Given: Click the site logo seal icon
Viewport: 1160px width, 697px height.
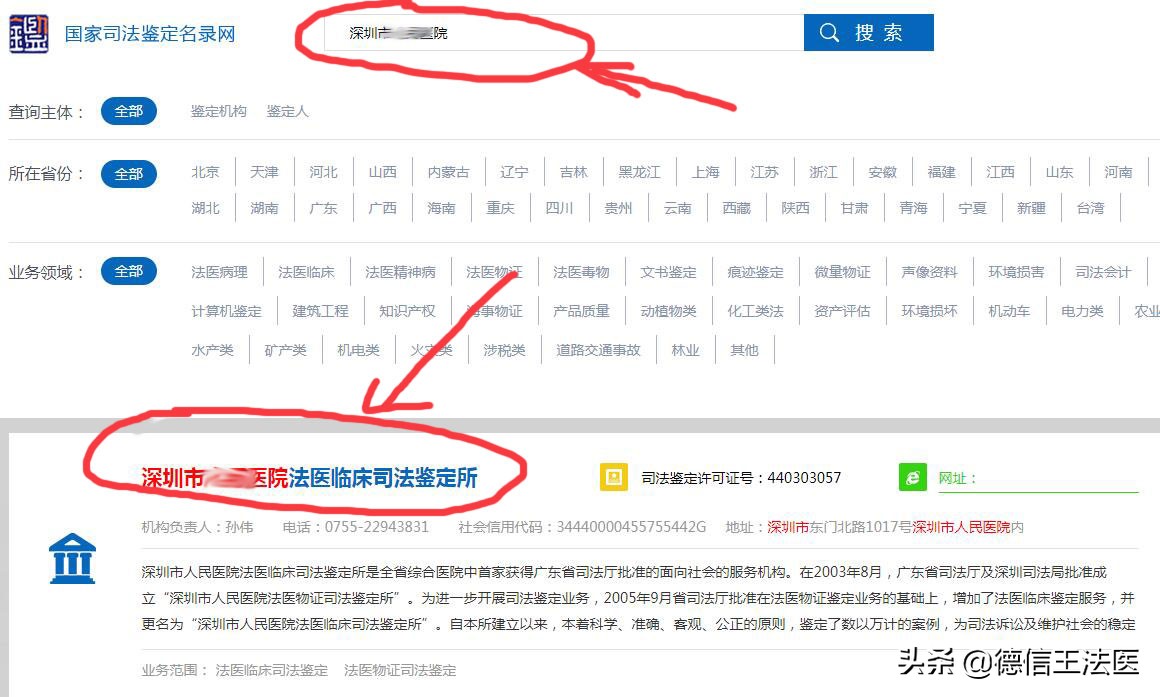Looking at the screenshot, I should point(29,33).
